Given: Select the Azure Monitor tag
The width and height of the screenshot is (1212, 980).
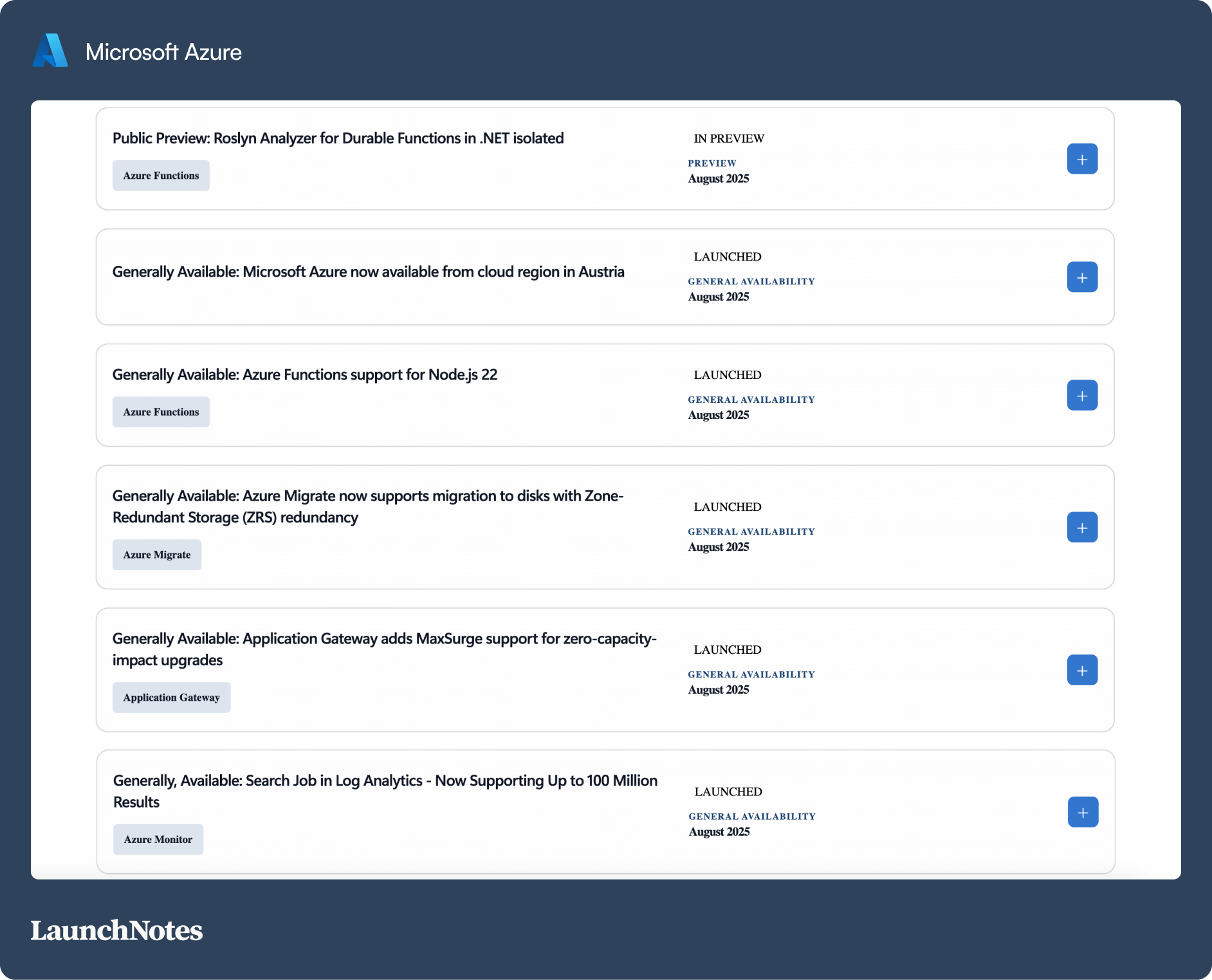Looking at the screenshot, I should pyautogui.click(x=158, y=840).
